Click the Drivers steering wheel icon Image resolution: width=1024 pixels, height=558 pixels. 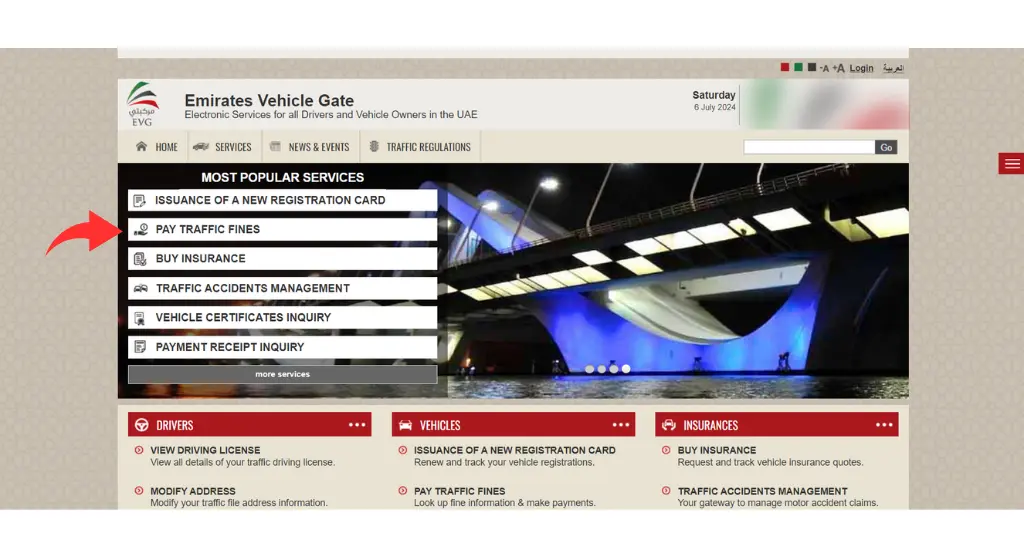pos(142,425)
